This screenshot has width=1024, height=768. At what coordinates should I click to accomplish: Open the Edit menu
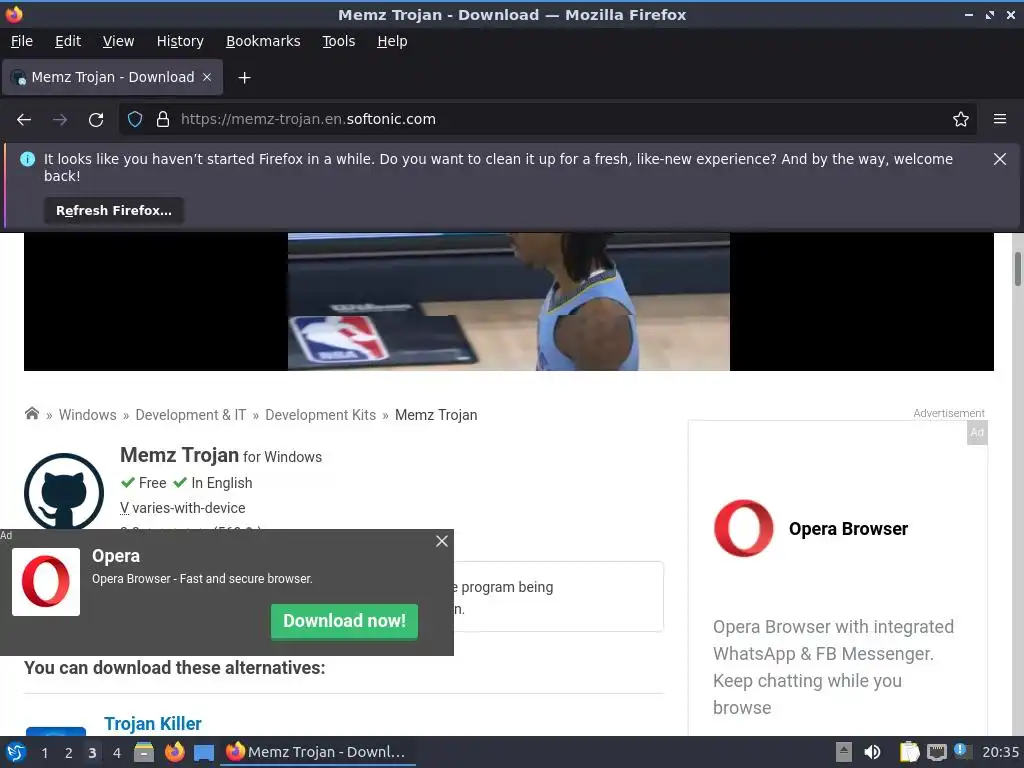[68, 41]
